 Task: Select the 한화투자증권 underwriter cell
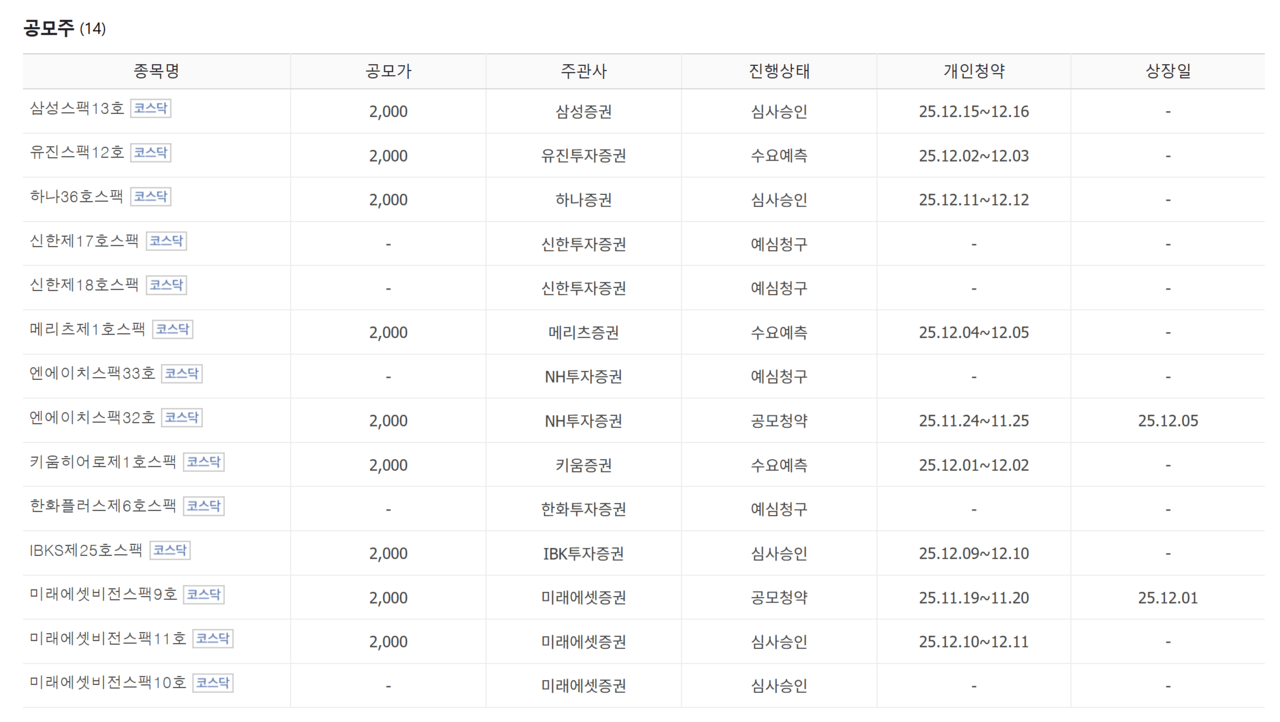click(584, 509)
